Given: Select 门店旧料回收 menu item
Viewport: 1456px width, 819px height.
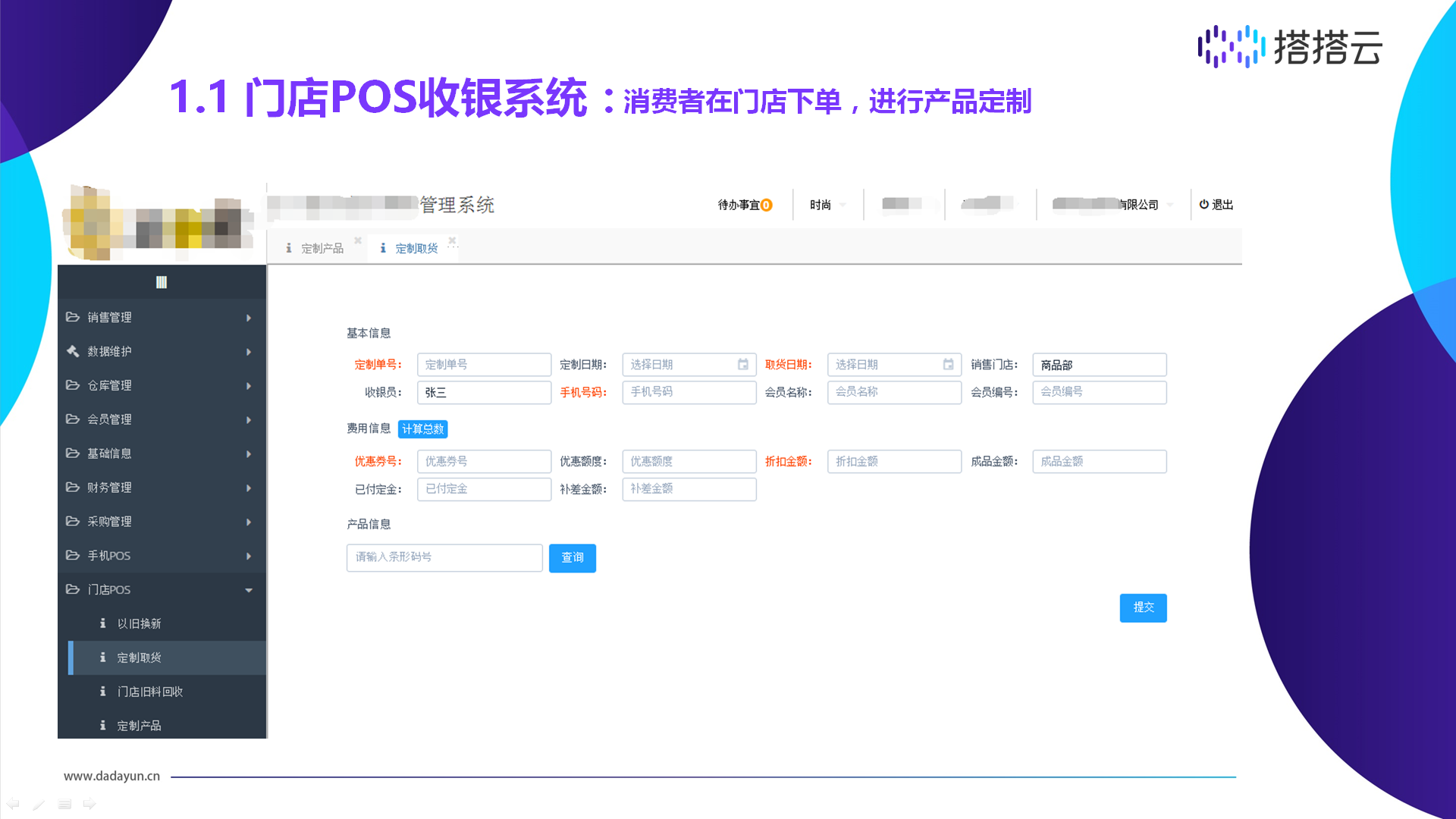Looking at the screenshot, I should [x=149, y=692].
